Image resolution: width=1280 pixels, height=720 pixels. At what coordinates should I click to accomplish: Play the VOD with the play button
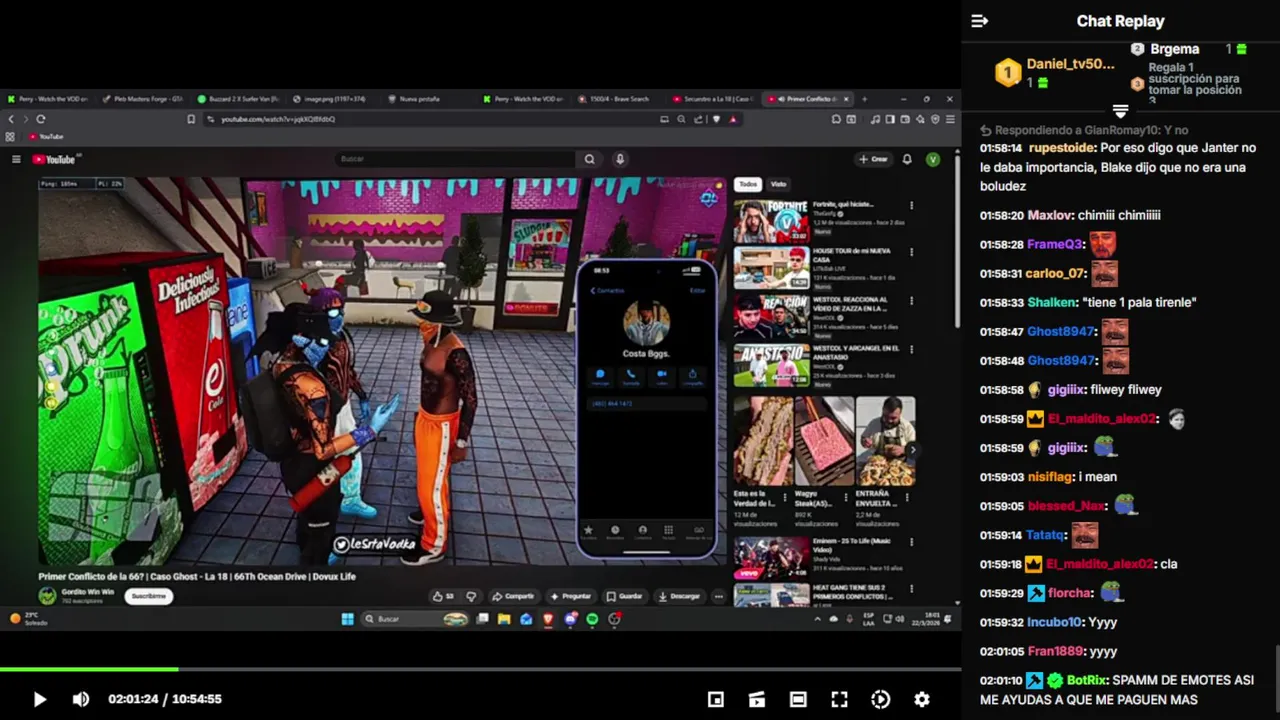[x=39, y=699]
